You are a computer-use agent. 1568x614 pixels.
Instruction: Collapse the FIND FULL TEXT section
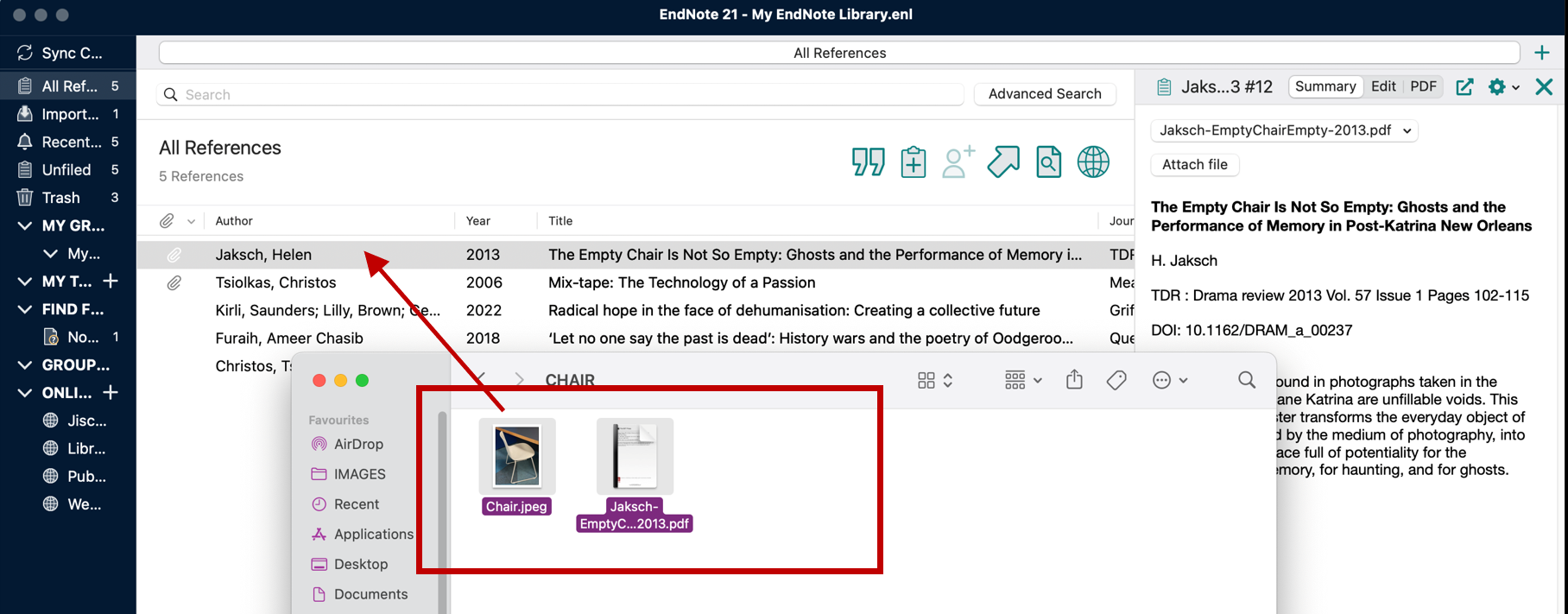(x=25, y=309)
